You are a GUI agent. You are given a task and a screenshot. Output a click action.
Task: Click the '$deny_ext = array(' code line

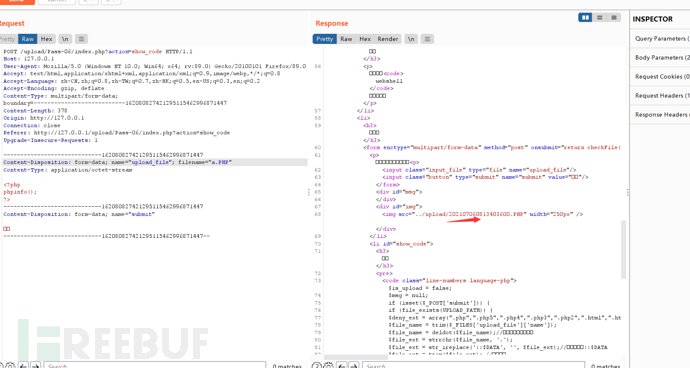505,317
